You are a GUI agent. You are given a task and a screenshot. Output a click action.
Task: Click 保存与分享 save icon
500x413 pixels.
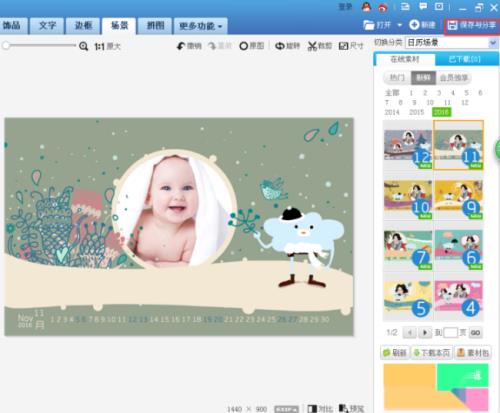pos(452,25)
